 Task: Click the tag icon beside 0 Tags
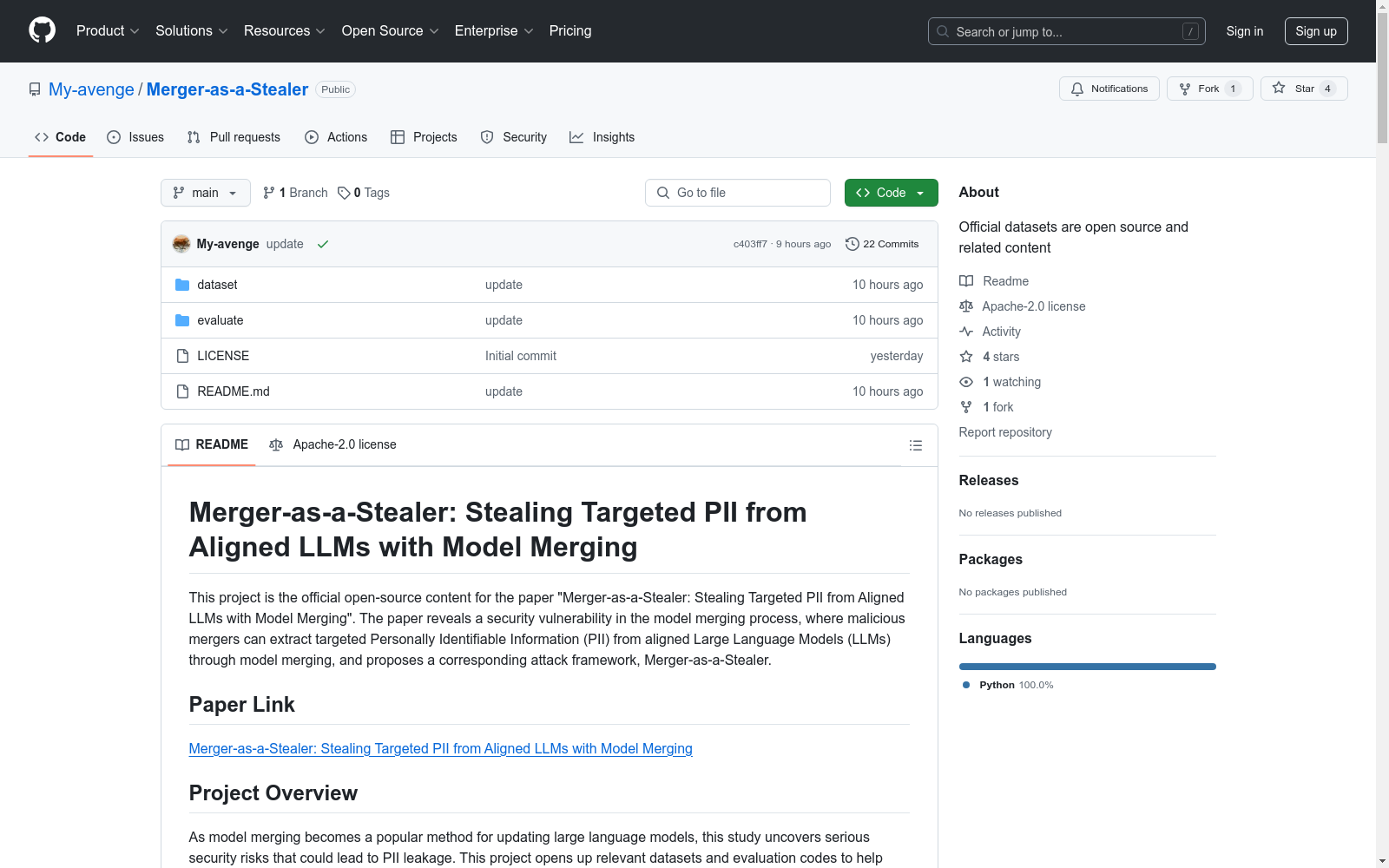click(x=344, y=193)
